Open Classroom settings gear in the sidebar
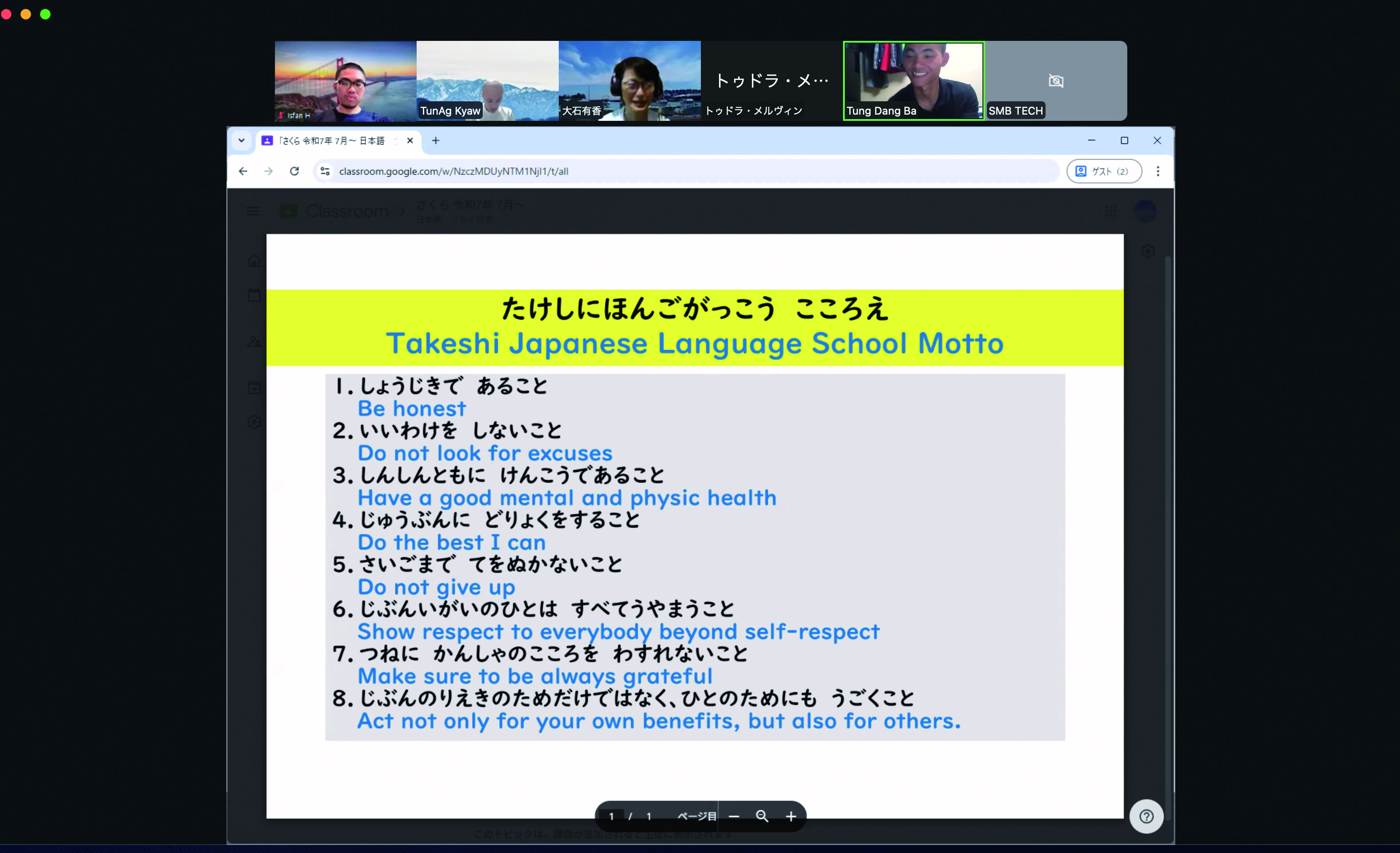Screen dimensions: 1400x853 click(x=254, y=422)
